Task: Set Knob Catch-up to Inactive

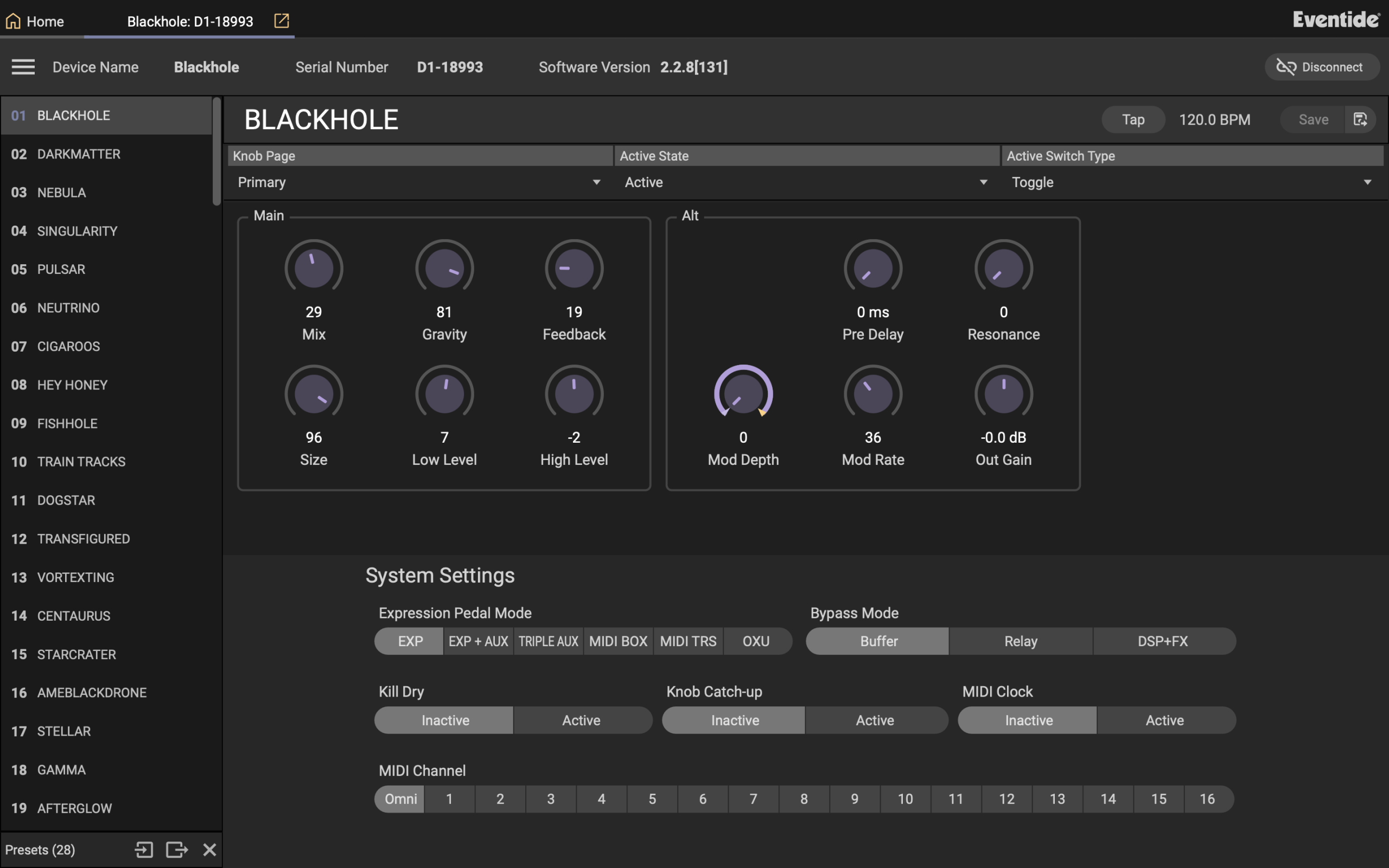Action: click(734, 720)
